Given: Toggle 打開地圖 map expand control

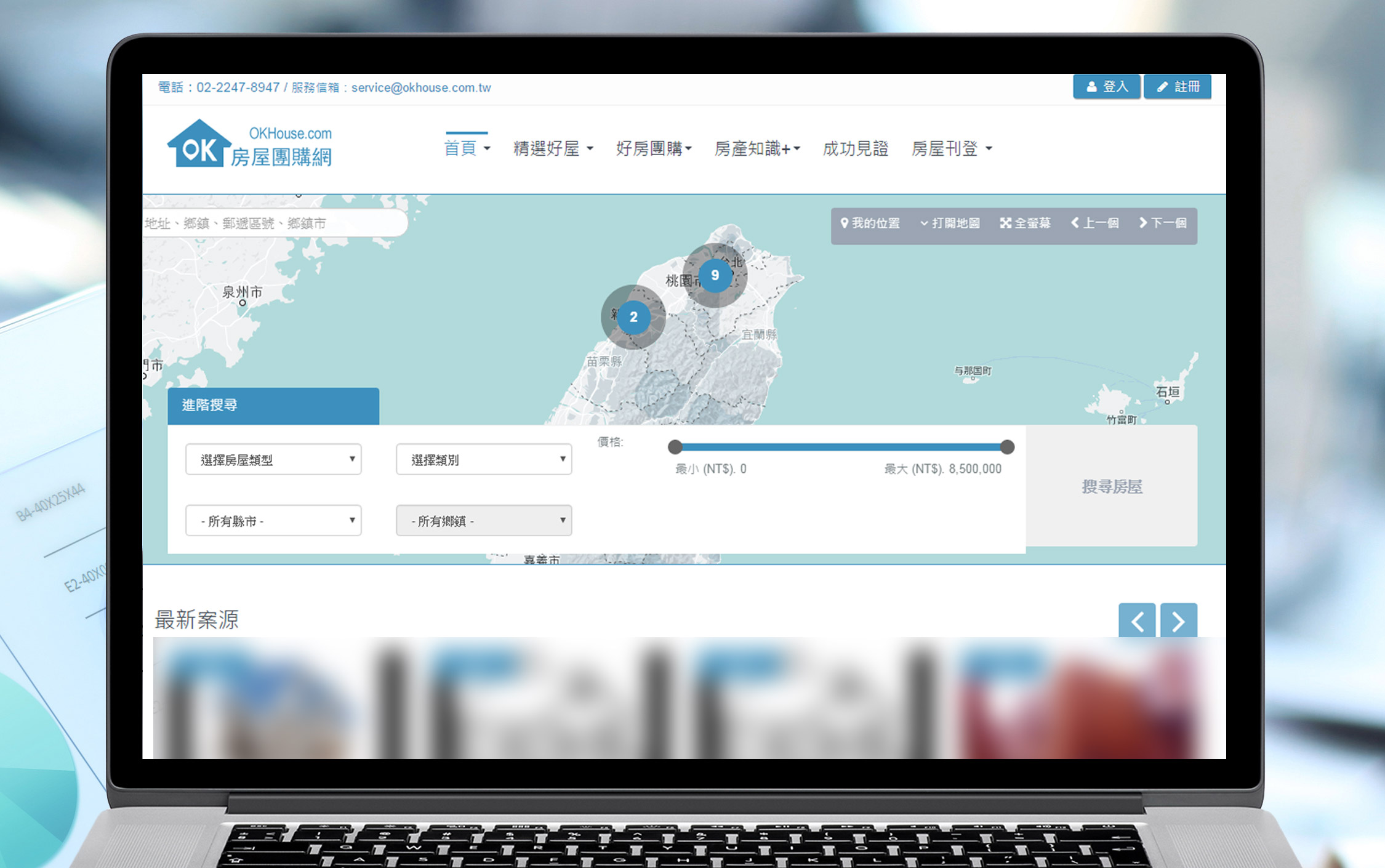Looking at the screenshot, I should tap(950, 223).
